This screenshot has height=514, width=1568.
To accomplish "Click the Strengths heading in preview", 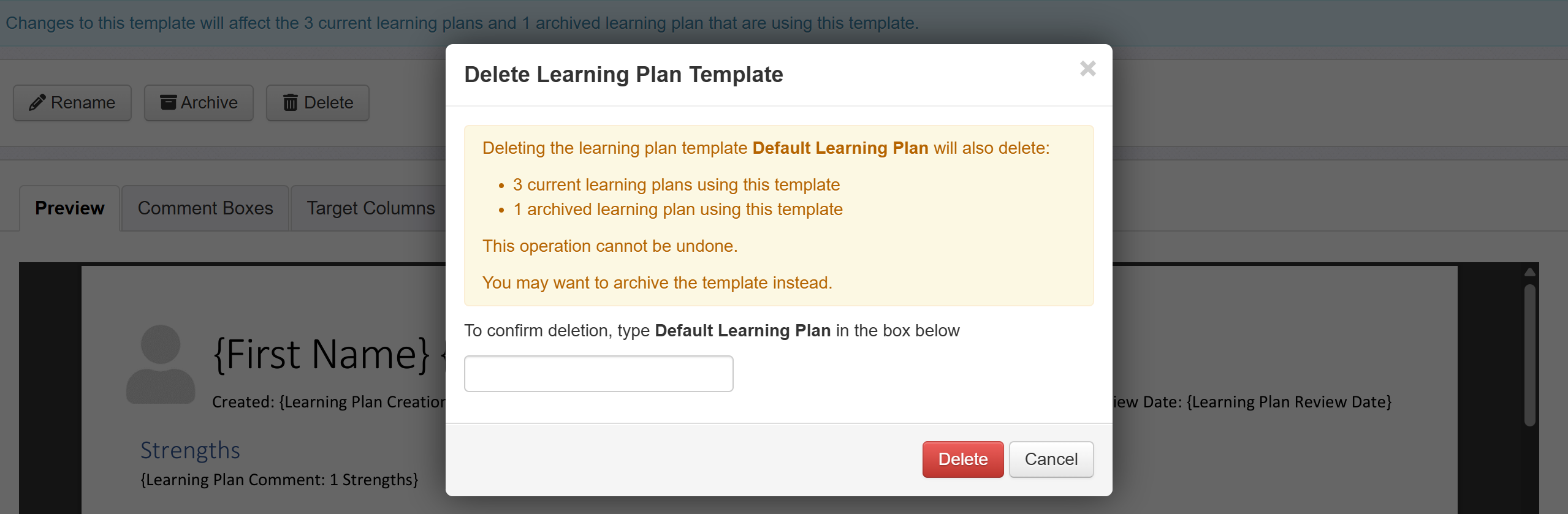I will point(190,450).
